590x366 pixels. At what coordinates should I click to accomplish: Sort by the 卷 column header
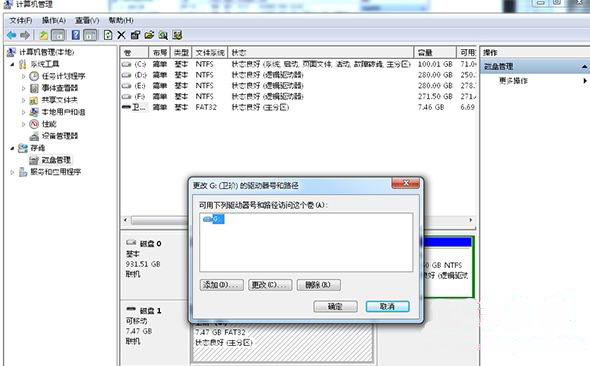pyautogui.click(x=135, y=53)
